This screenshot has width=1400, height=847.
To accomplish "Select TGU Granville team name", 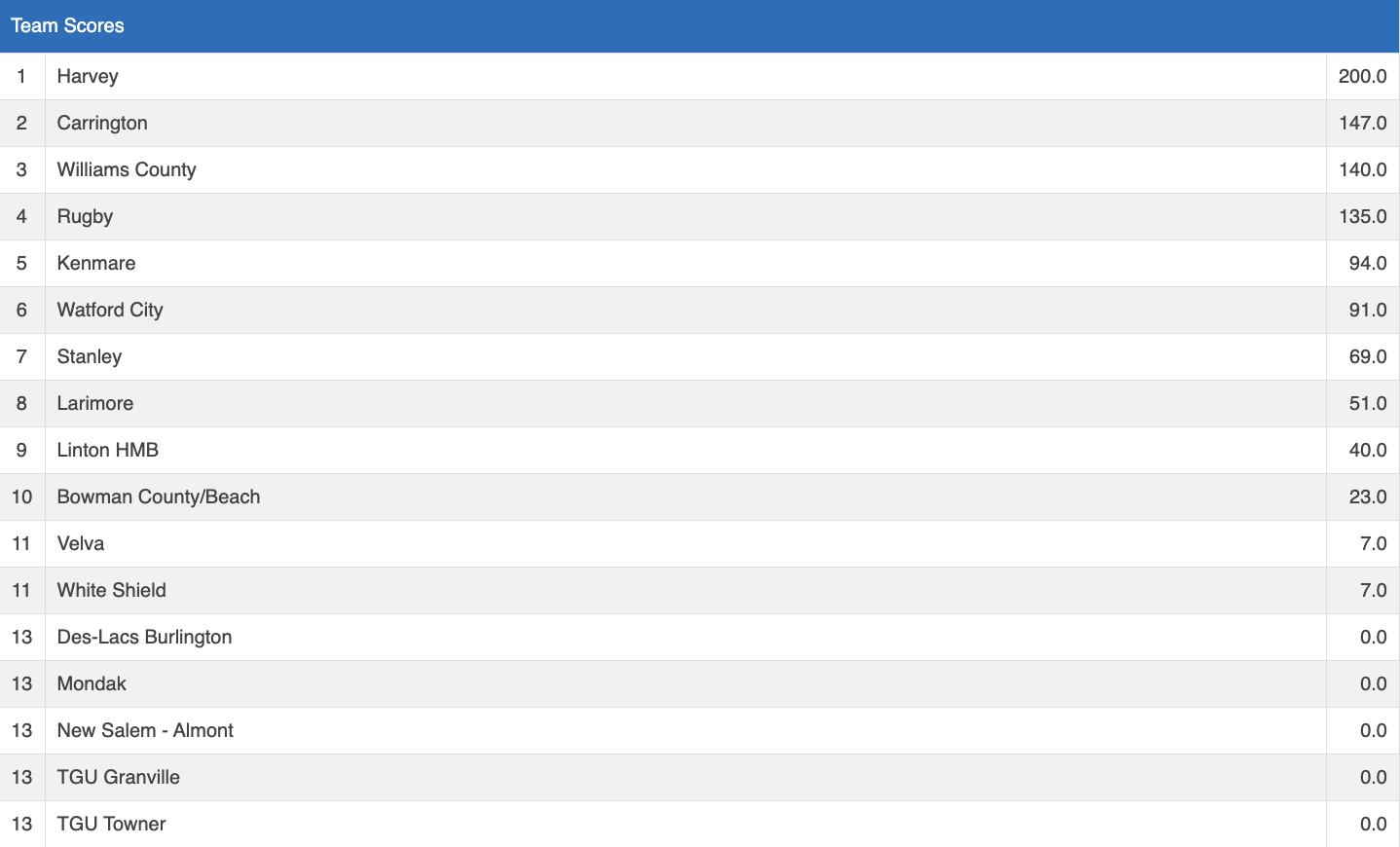I will point(119,777).
